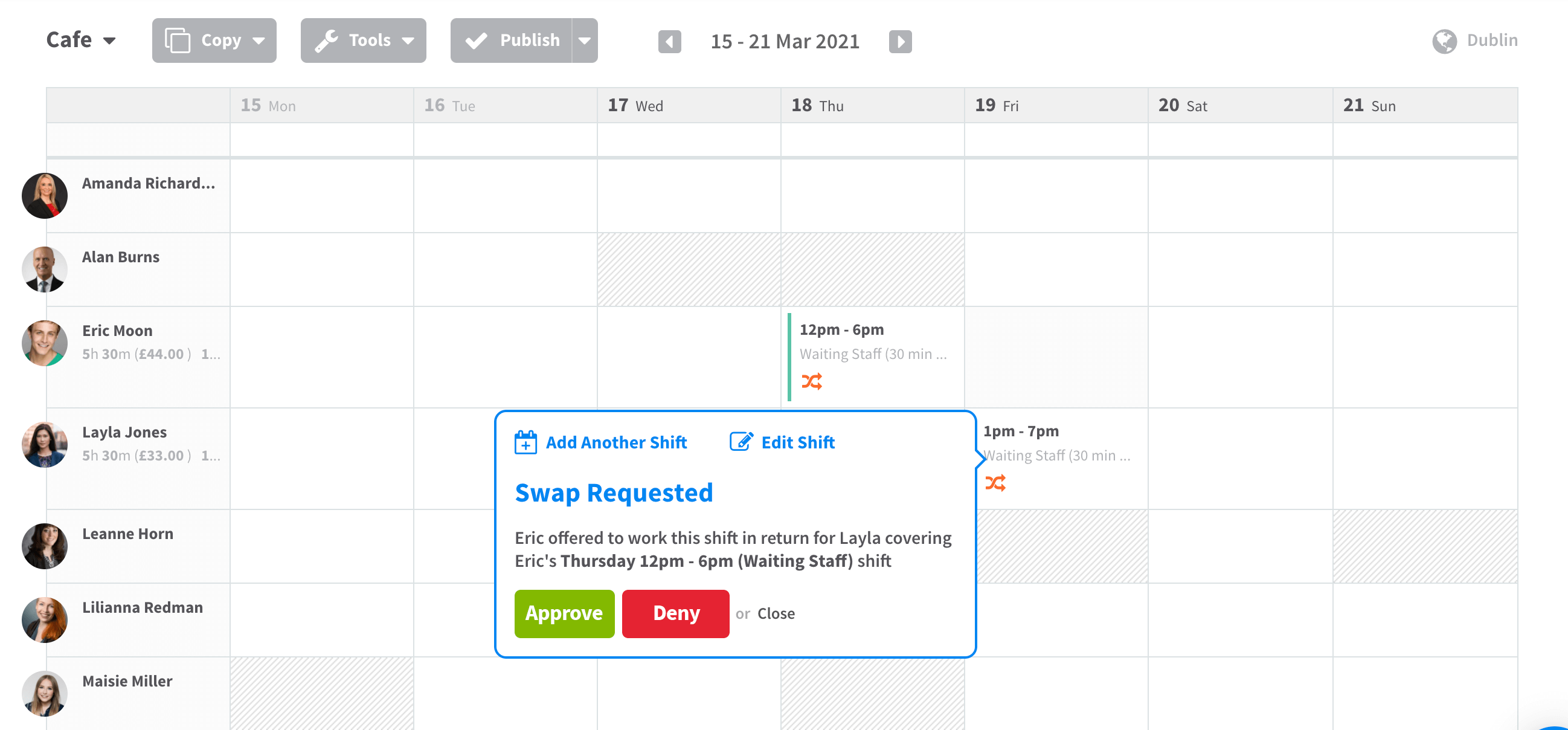
Task: Advance to next week with right arrow
Action: coord(900,42)
